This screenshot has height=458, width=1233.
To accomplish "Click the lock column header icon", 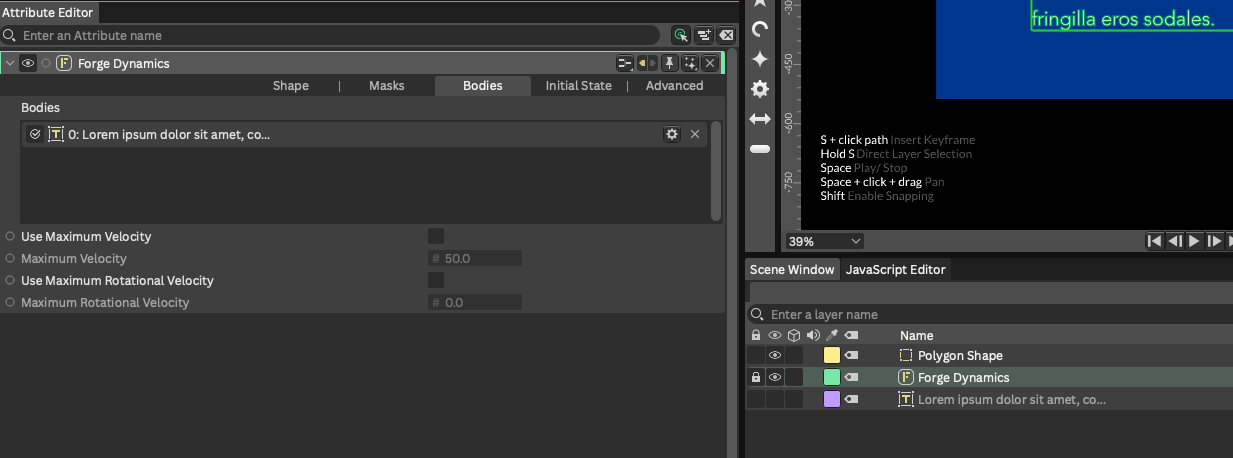I will (756, 336).
